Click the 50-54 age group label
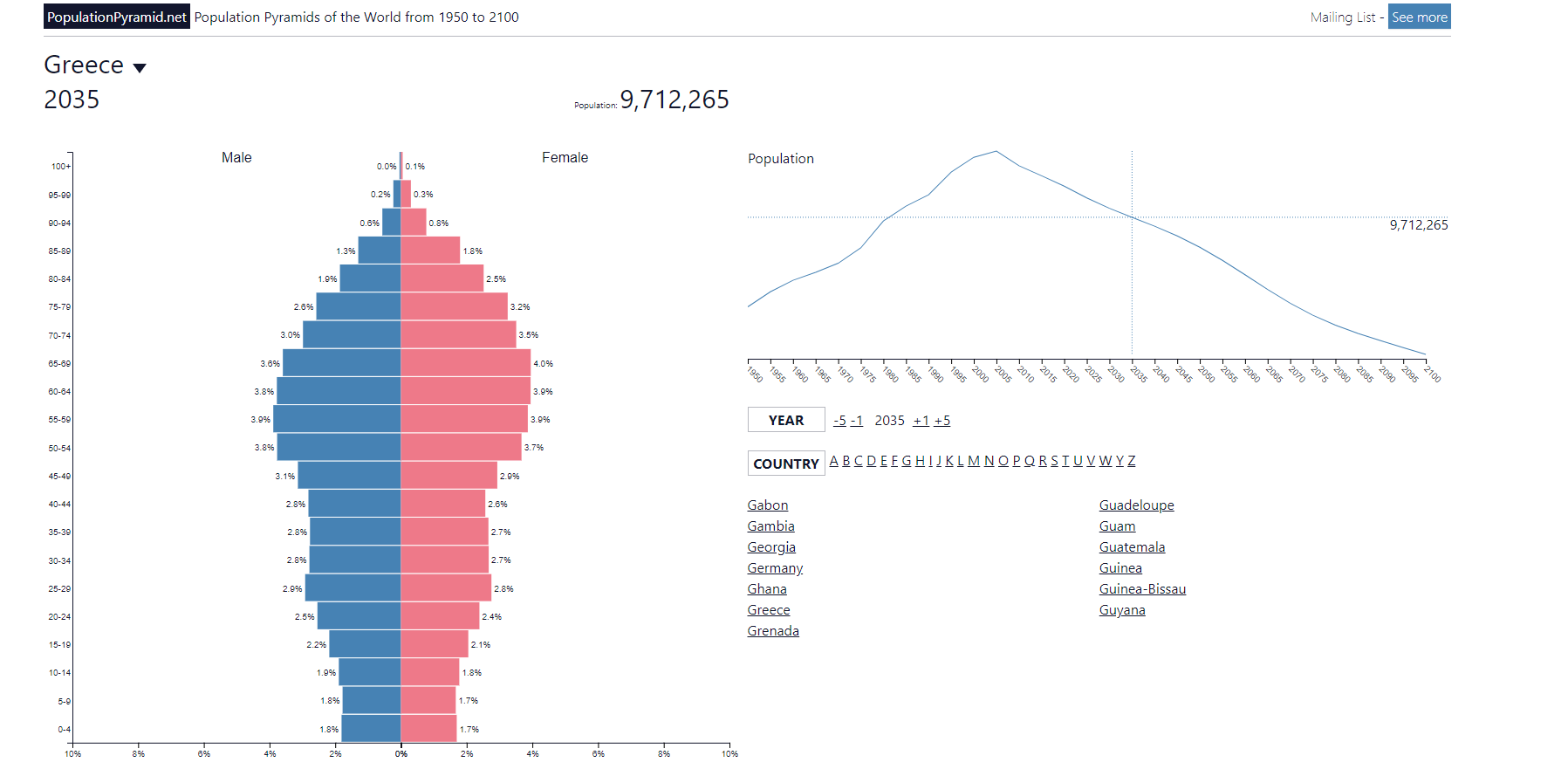Viewport: 1568px width, 783px height. 59,449
